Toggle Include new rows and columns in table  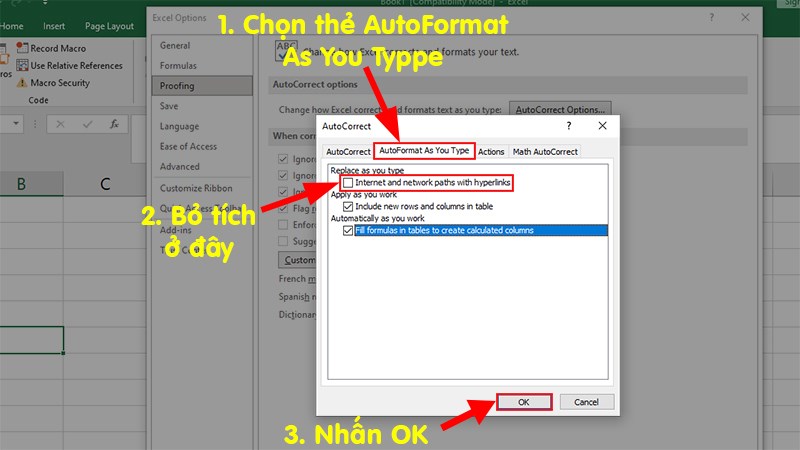click(x=348, y=206)
